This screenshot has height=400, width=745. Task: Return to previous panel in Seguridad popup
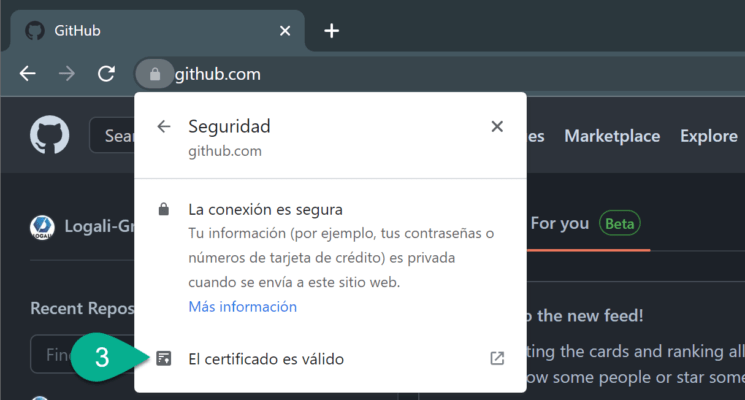(x=164, y=127)
